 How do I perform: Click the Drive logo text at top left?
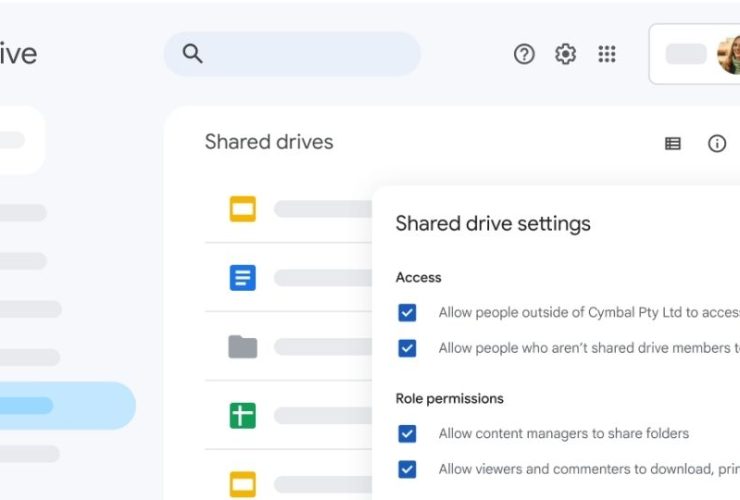[x=18, y=54]
